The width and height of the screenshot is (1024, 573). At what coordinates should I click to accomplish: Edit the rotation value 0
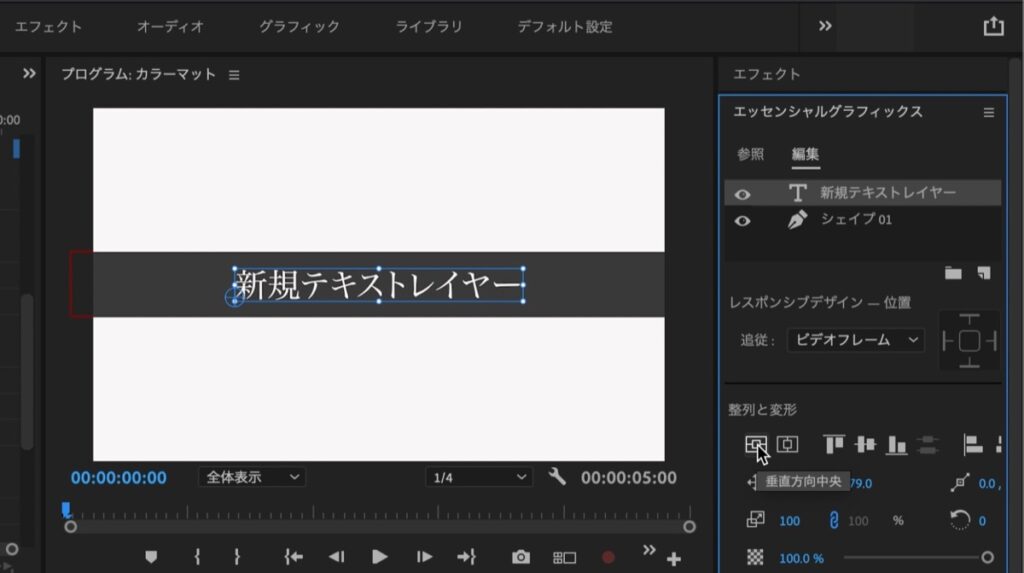coord(982,521)
